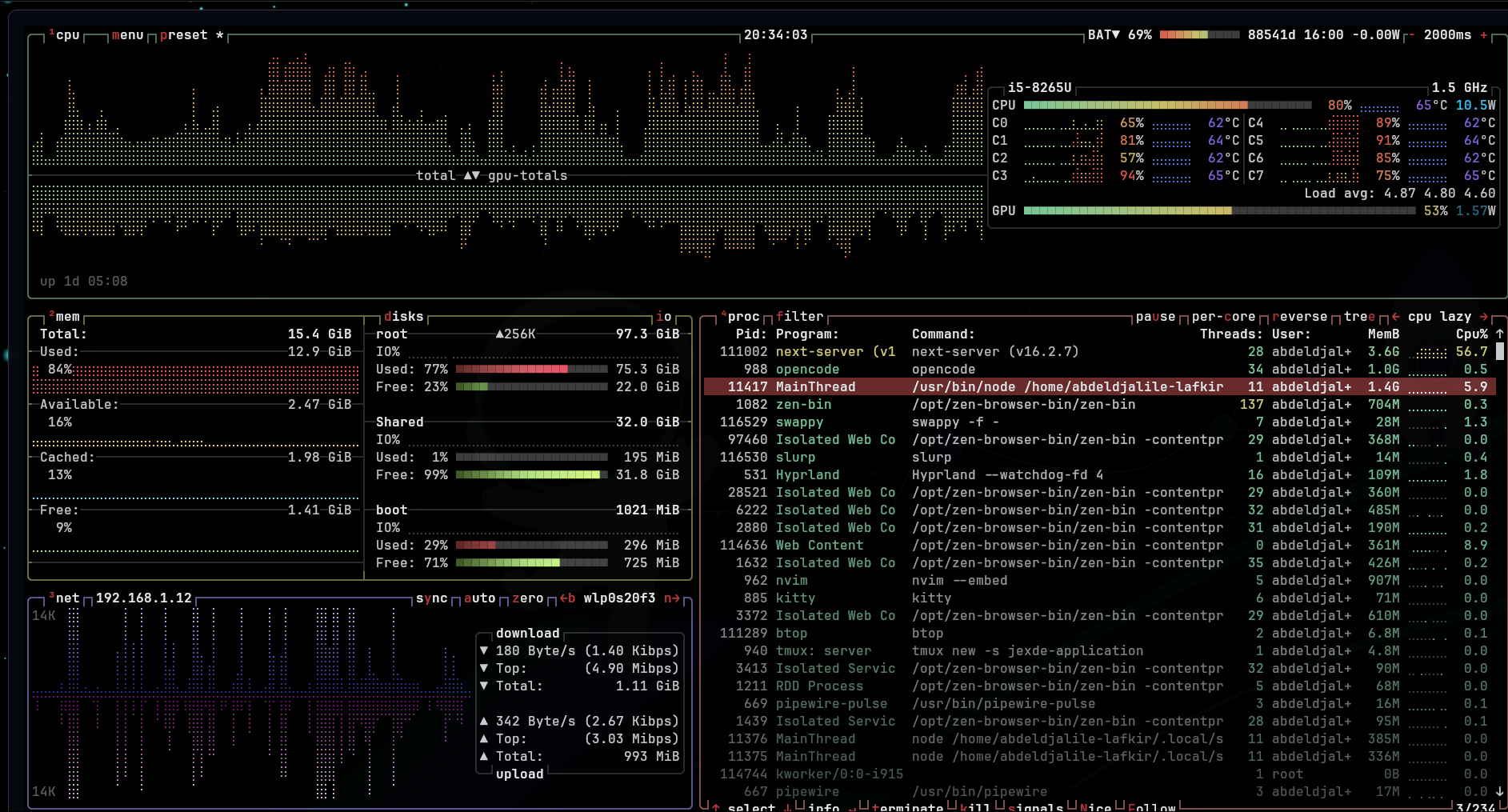
Task: Toggle the mem box label
Action: point(64,317)
